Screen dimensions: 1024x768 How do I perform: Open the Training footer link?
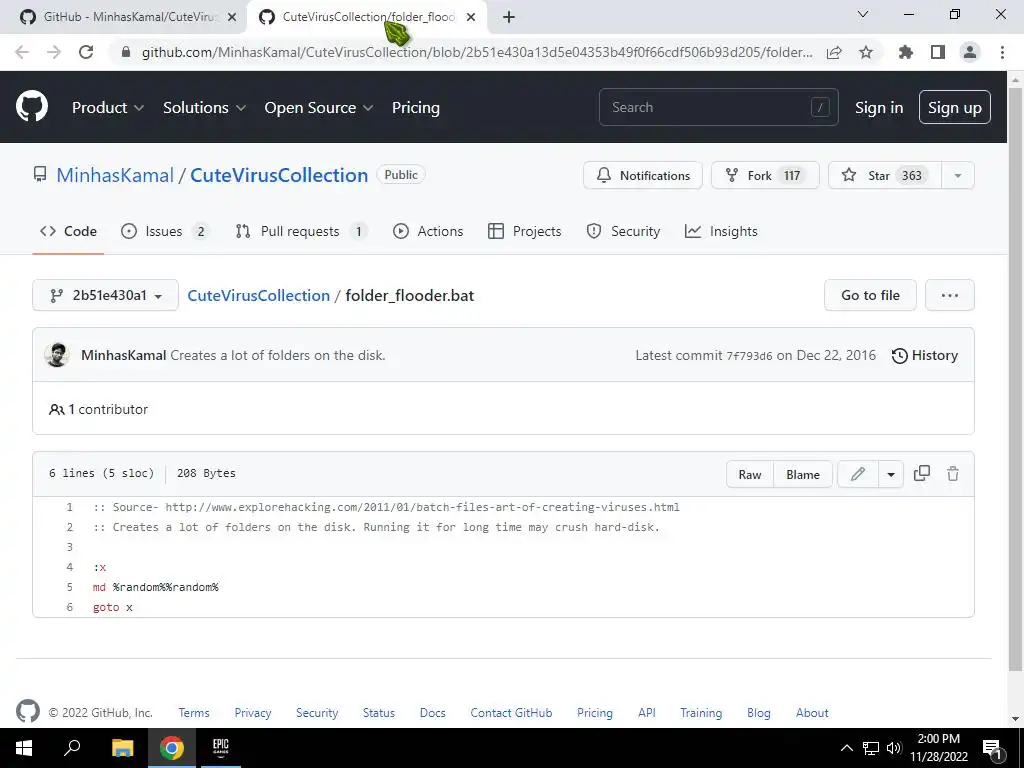pyautogui.click(x=701, y=712)
